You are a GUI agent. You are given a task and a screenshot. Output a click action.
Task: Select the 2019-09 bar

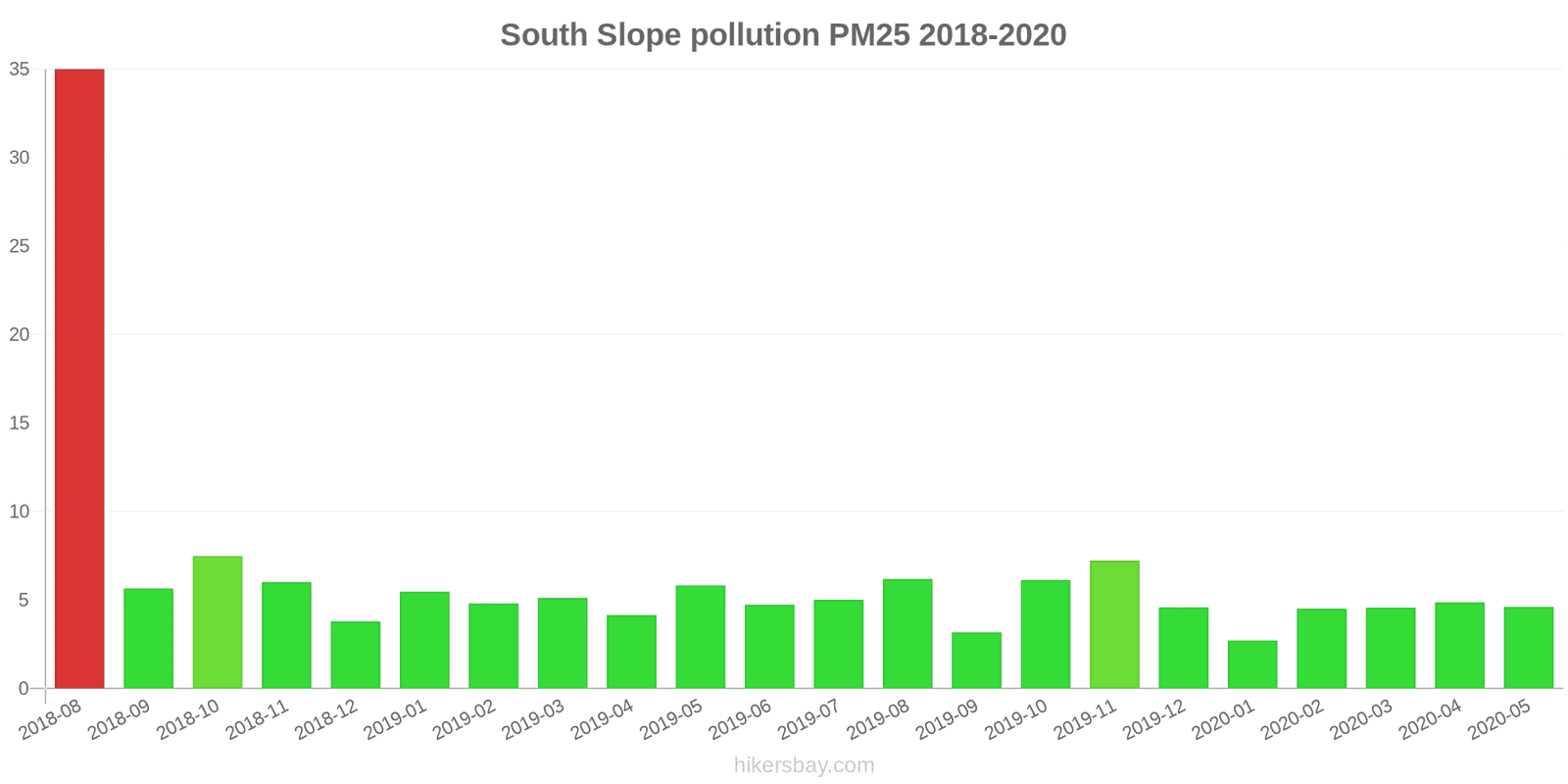pos(976,661)
